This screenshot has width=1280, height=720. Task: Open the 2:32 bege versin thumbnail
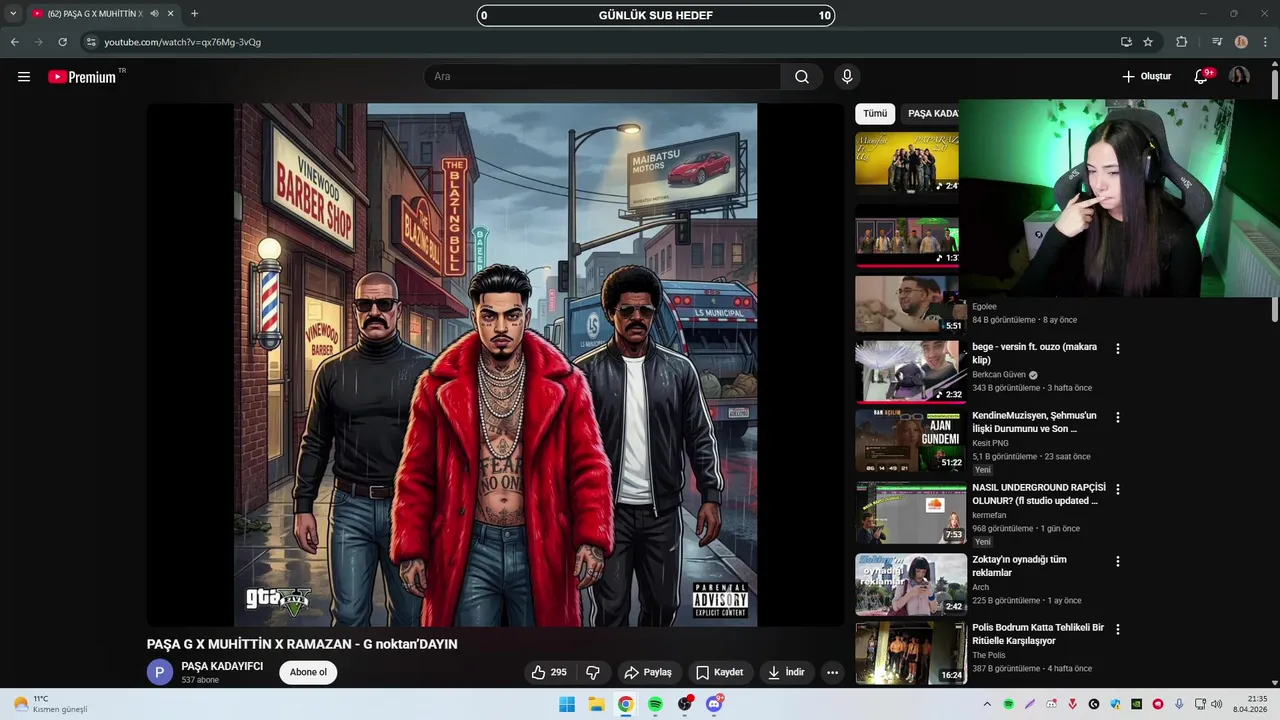click(910, 371)
